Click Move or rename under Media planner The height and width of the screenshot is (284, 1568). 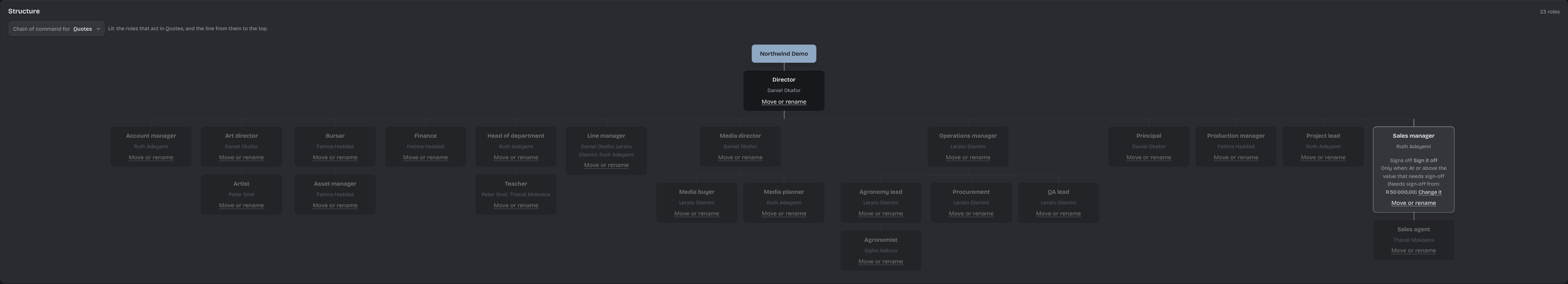pos(783,213)
